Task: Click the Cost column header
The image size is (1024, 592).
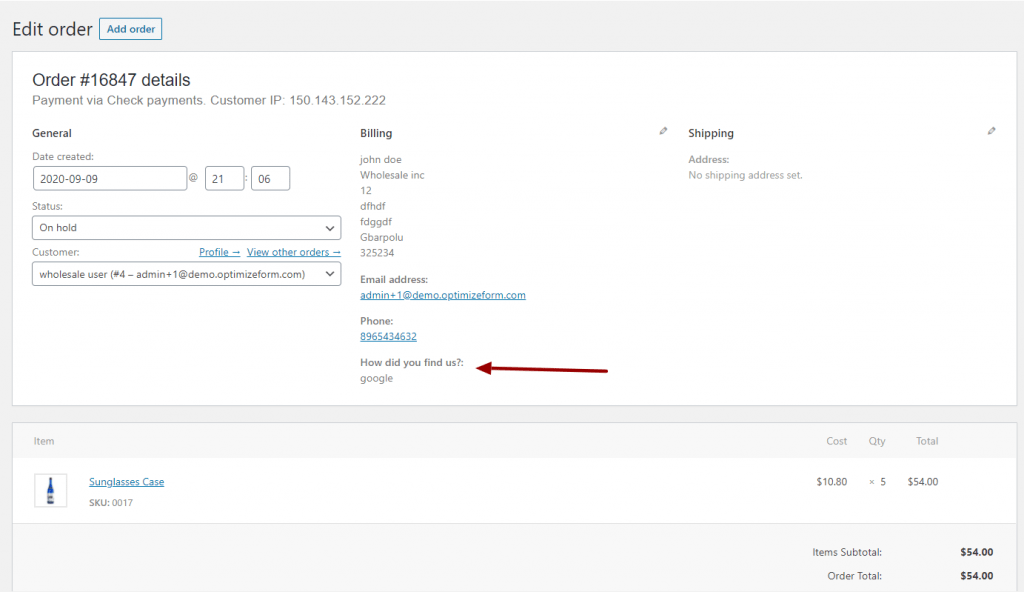Action: point(837,441)
